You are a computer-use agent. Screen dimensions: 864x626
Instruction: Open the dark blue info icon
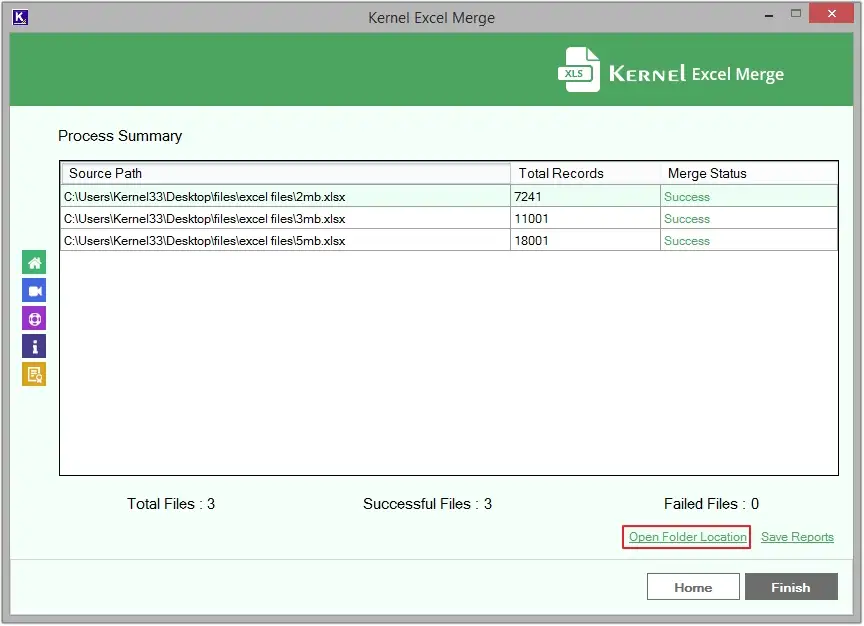[x=34, y=347]
